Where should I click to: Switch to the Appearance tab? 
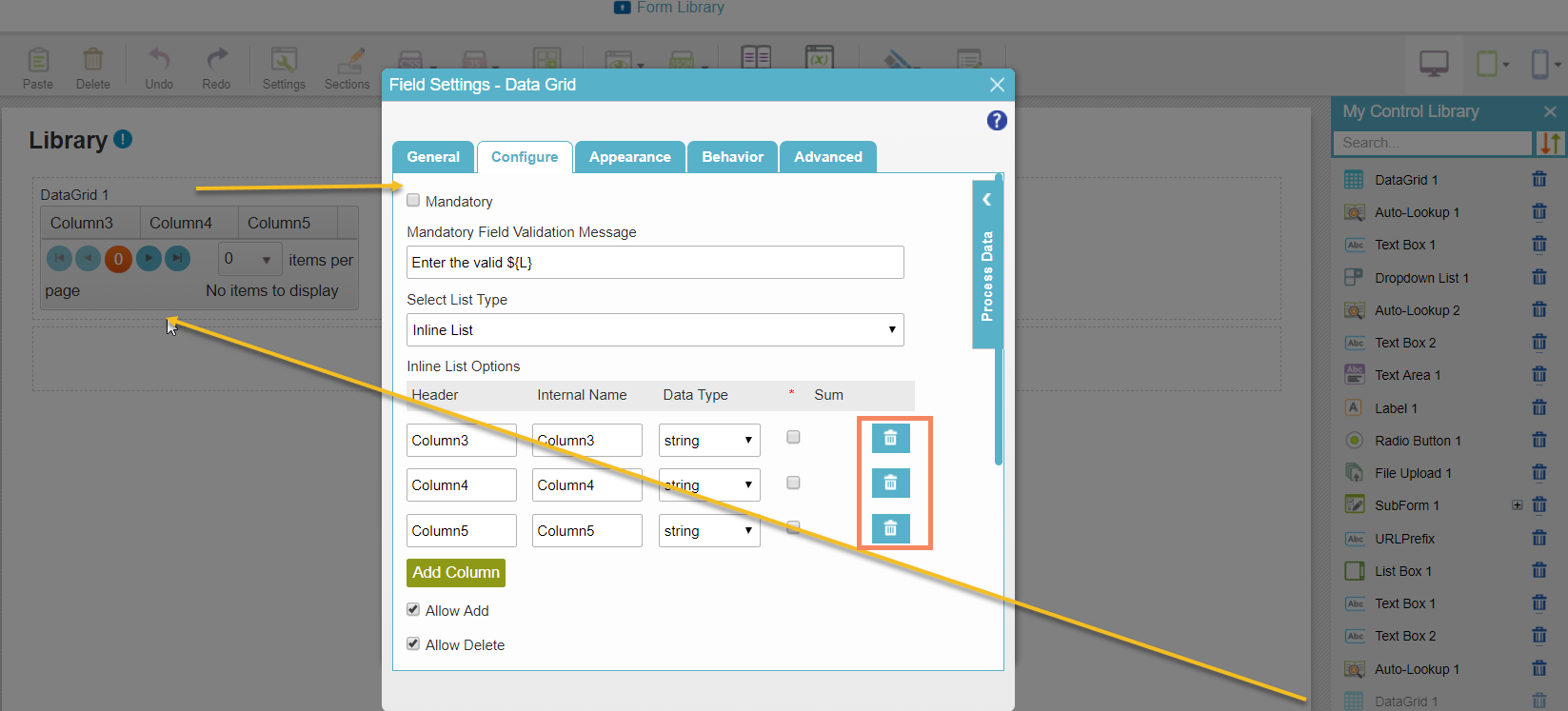629,157
